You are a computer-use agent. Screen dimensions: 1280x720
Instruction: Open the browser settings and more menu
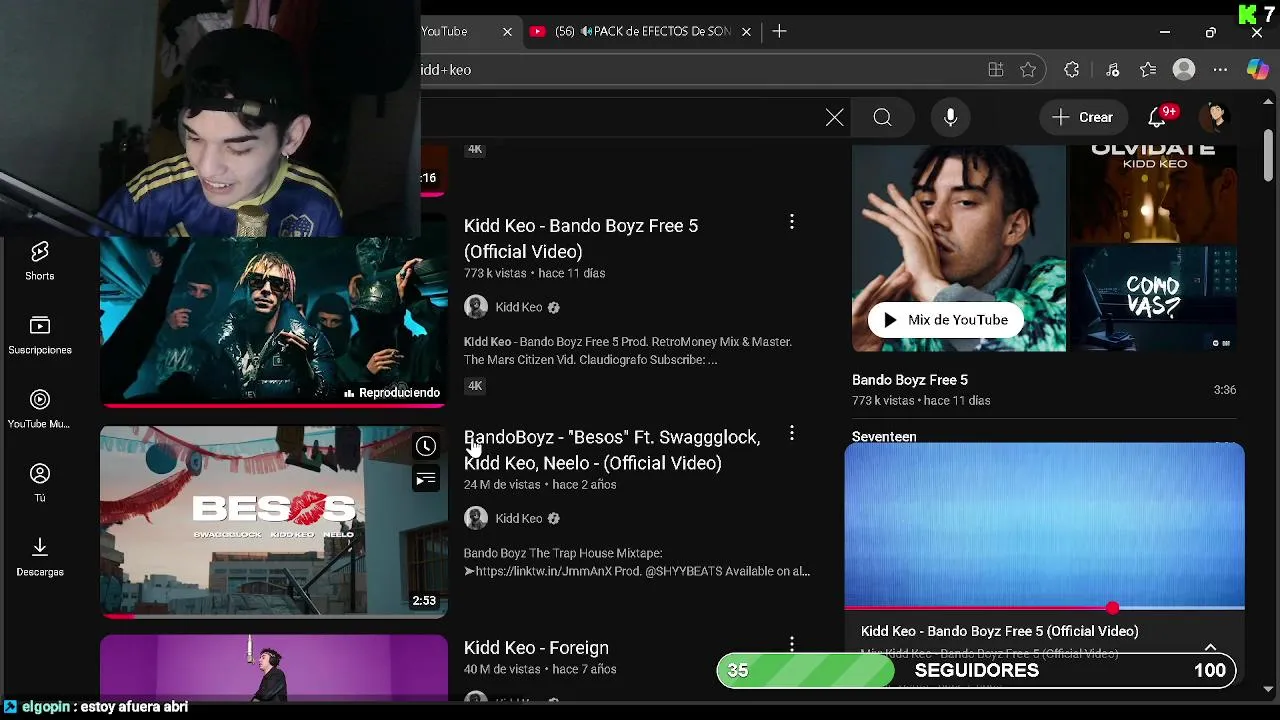(x=1220, y=69)
